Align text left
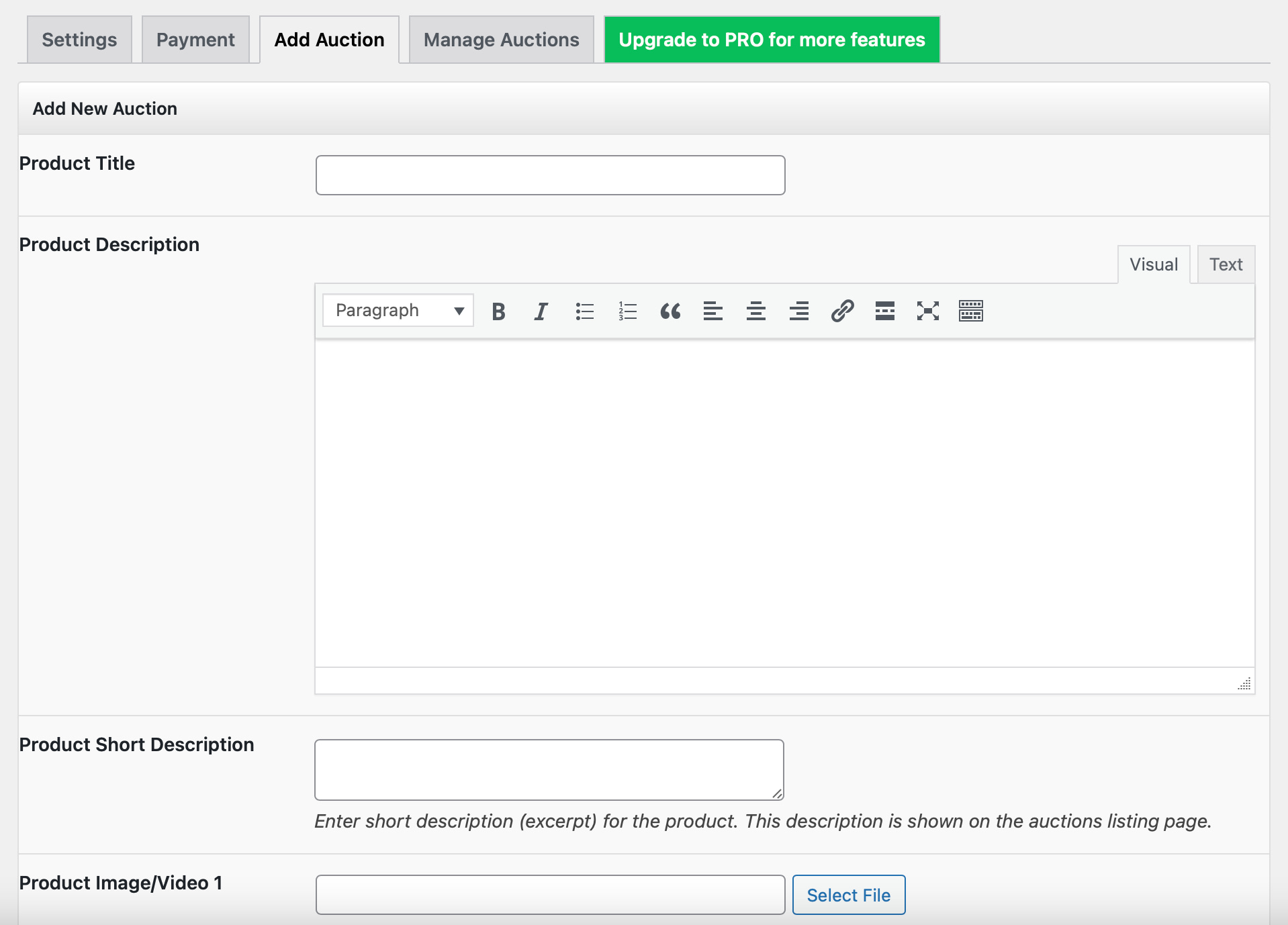The width and height of the screenshot is (1288, 925). point(712,310)
